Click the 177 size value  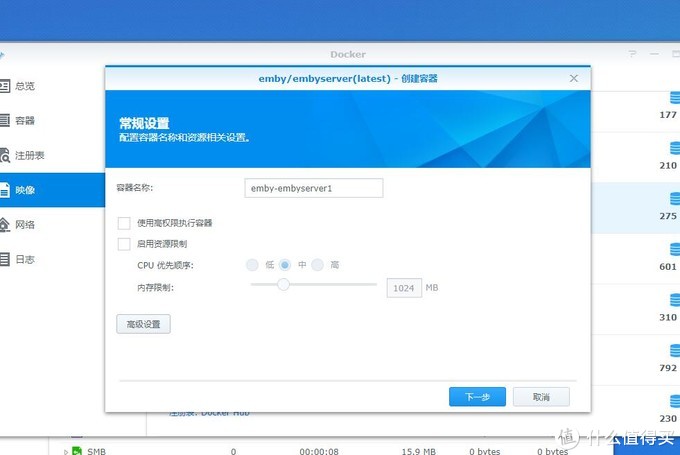point(668,115)
